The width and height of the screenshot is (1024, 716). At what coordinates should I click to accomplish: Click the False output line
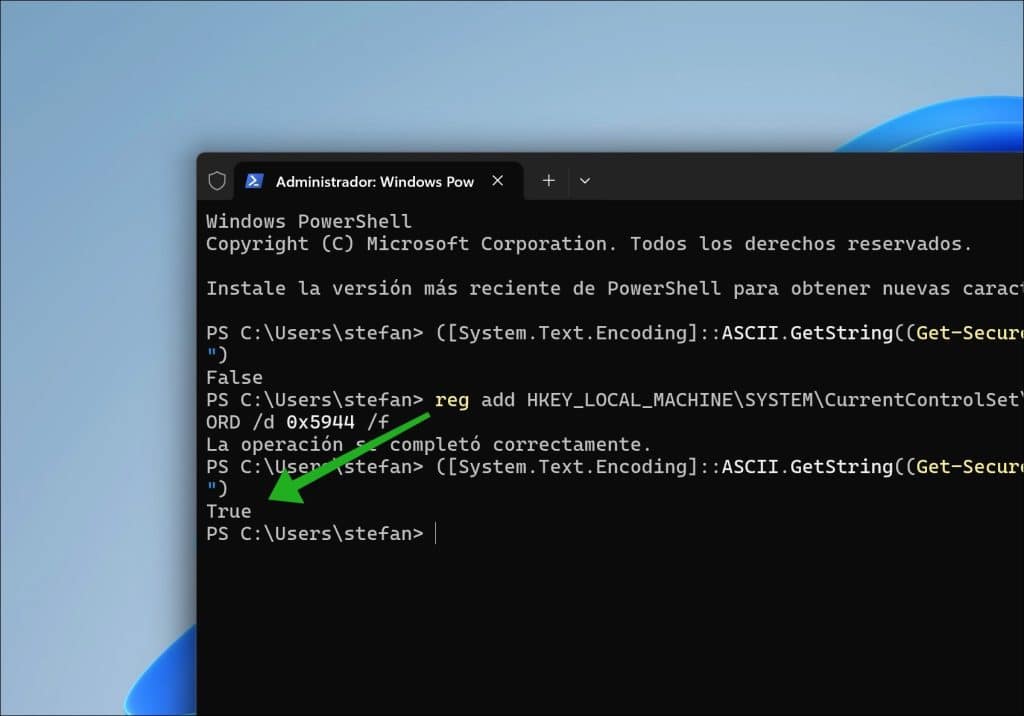point(234,377)
